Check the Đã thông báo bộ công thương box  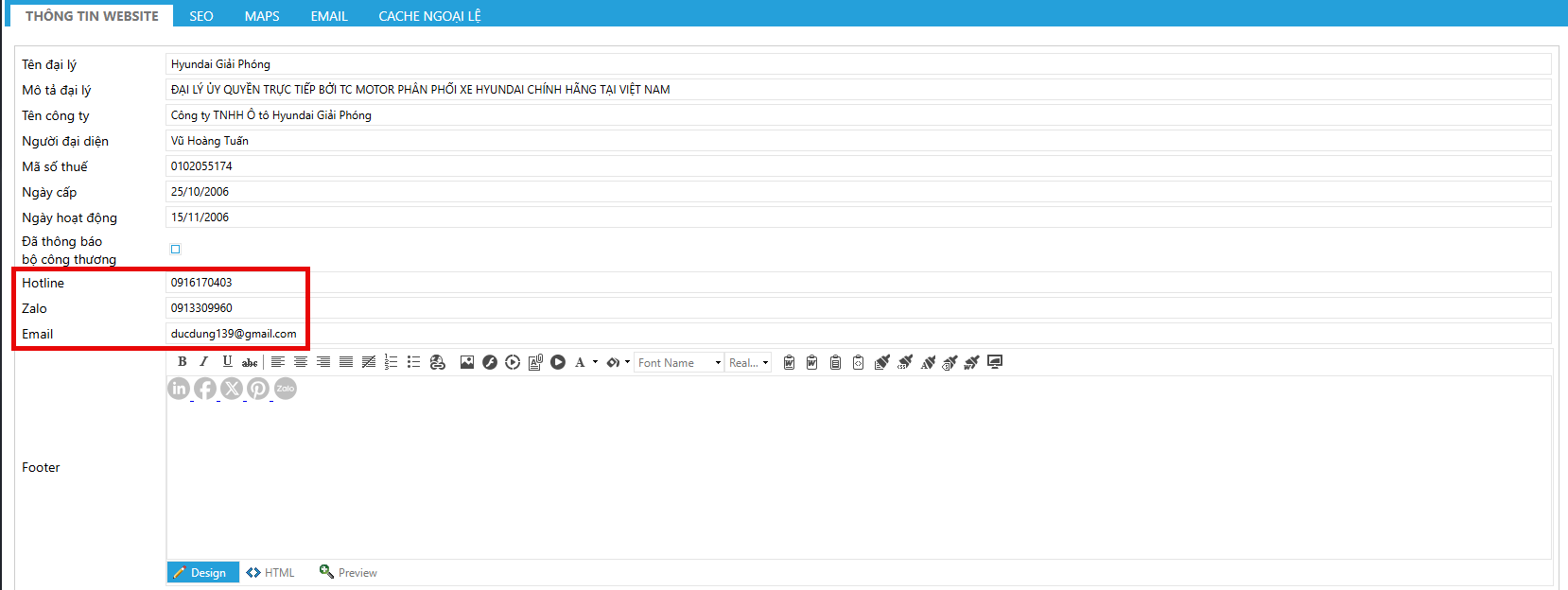(175, 250)
